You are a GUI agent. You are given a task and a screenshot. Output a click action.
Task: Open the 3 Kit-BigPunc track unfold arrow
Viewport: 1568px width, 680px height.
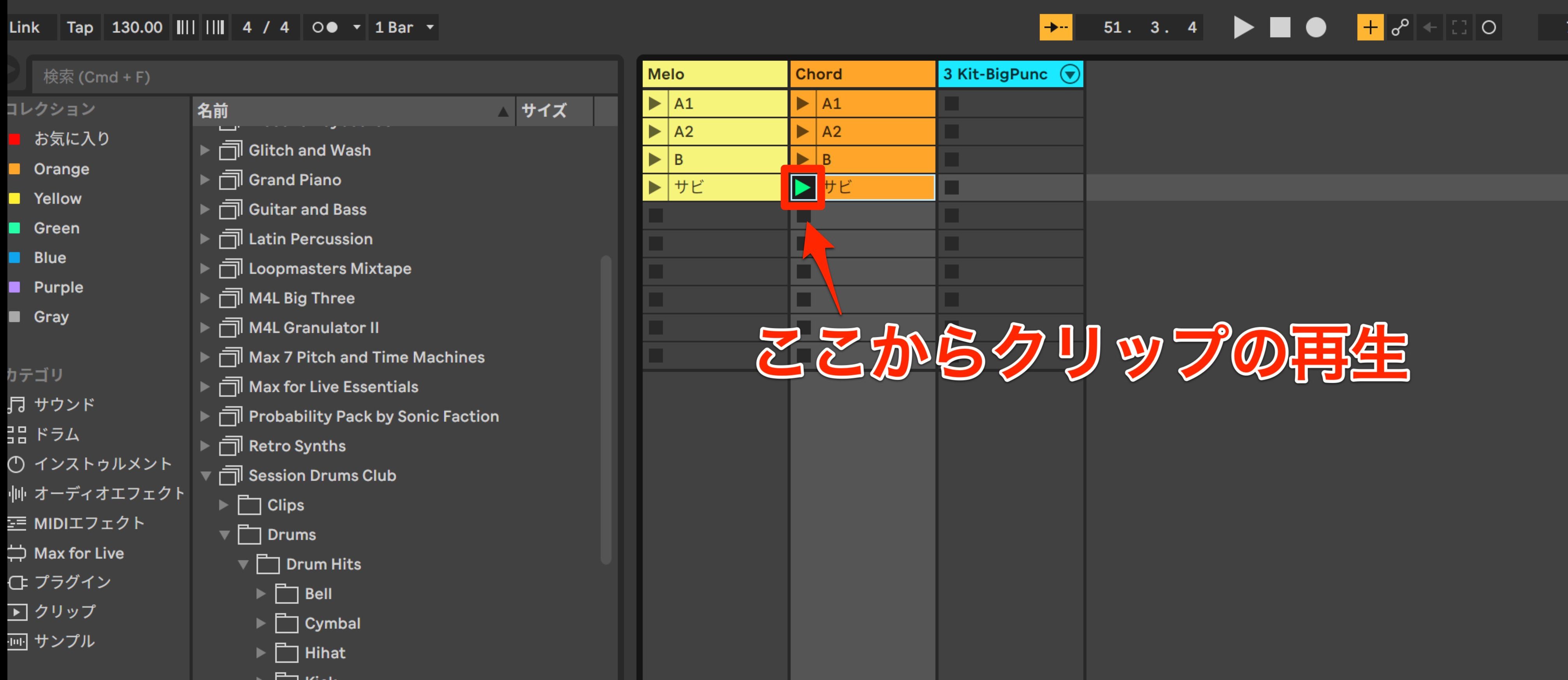coord(1069,74)
